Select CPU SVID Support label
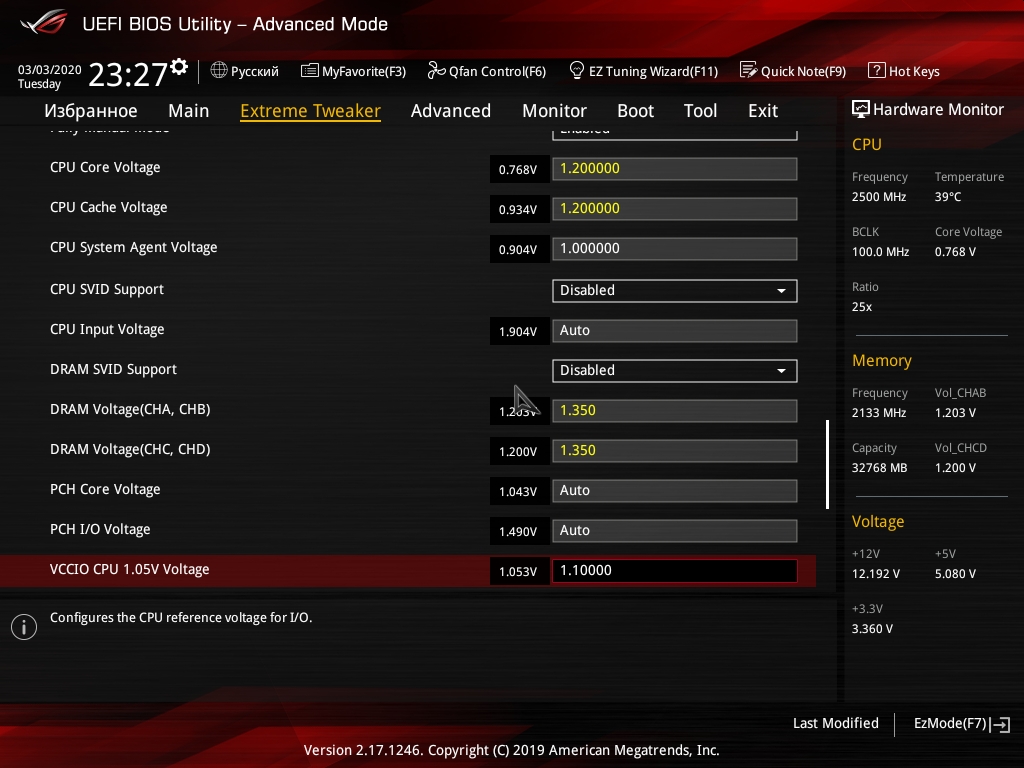The image size is (1024, 768). (106, 289)
